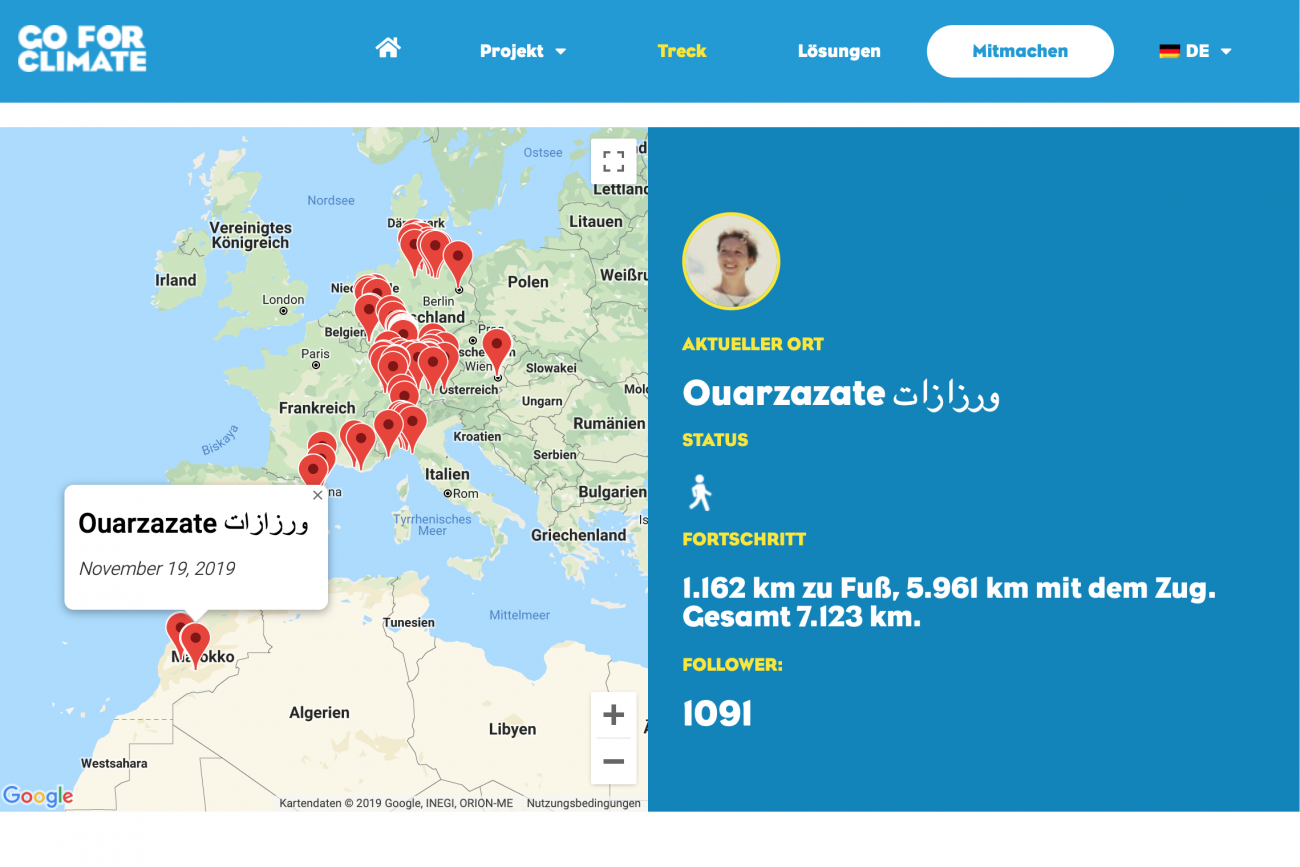Click the home icon in navigation
The height and width of the screenshot is (867, 1300).
pyautogui.click(x=388, y=48)
